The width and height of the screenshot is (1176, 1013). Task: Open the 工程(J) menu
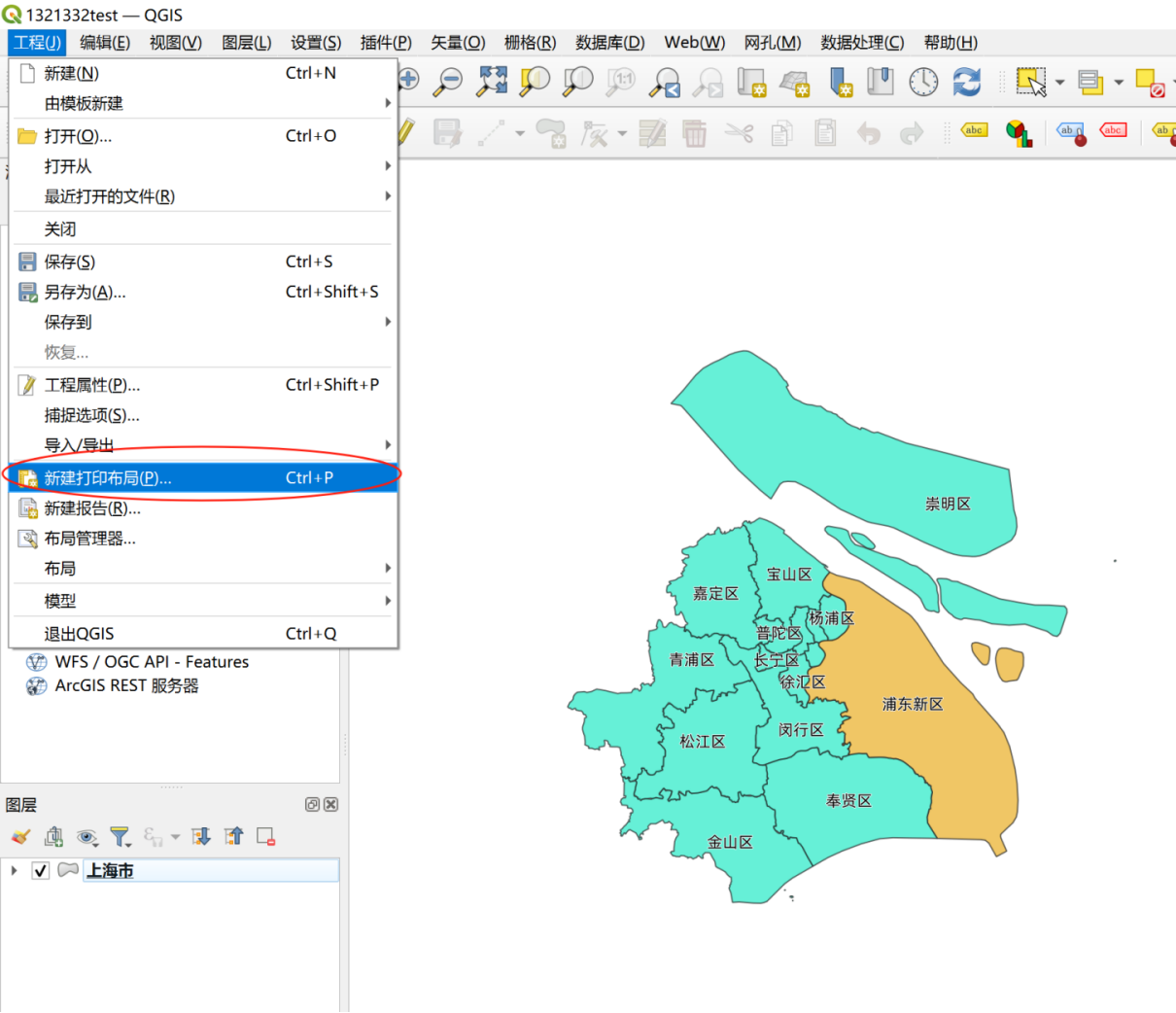(37, 42)
